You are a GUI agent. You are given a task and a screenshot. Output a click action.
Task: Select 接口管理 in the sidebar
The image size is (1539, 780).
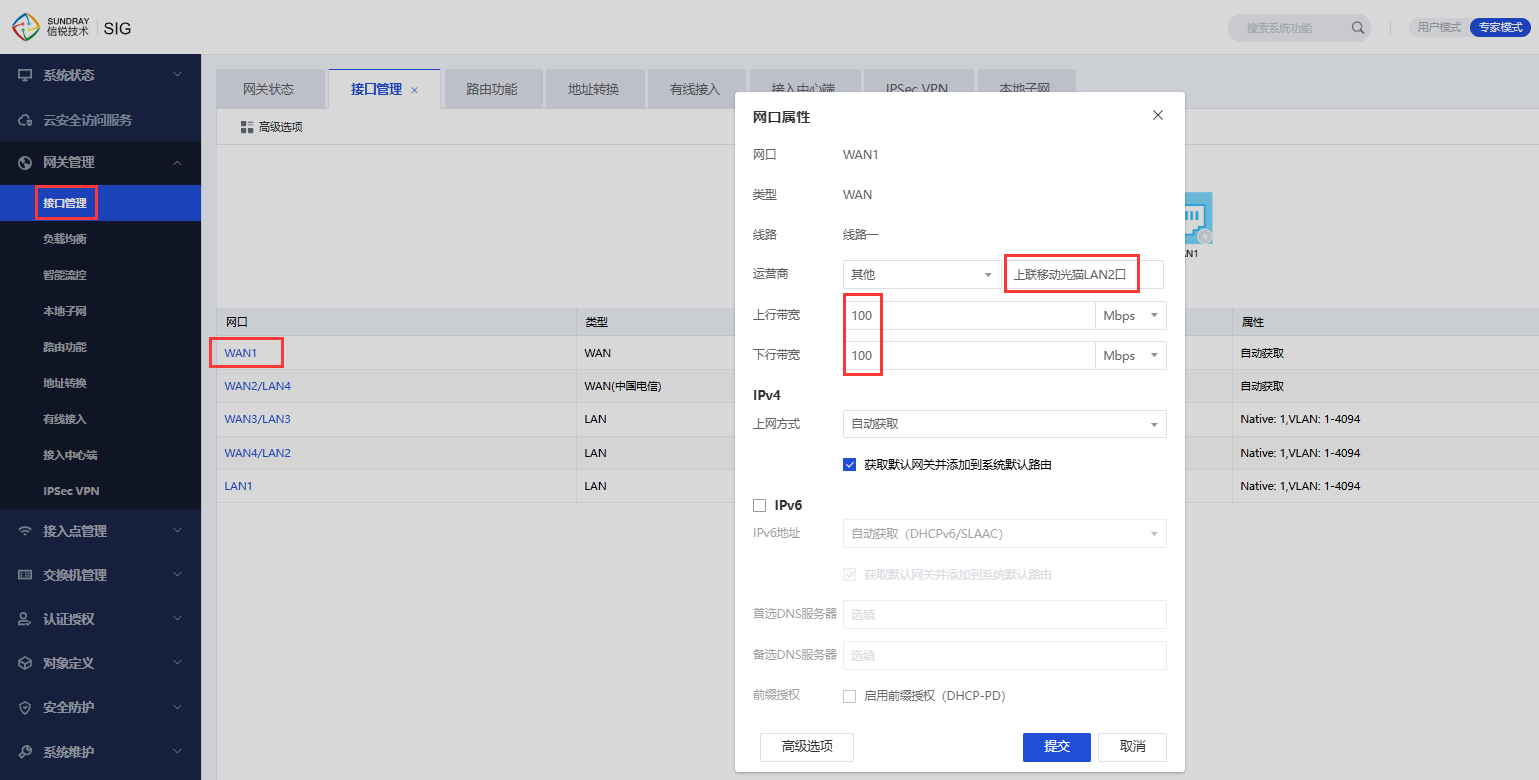pyautogui.click(x=65, y=203)
